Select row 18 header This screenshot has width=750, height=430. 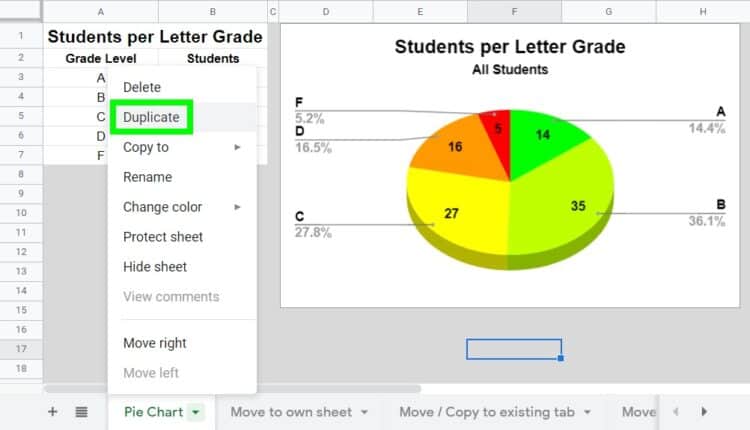point(21,368)
